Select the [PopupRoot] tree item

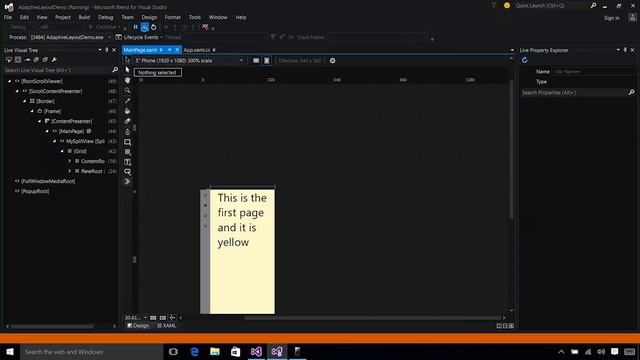[35, 191]
